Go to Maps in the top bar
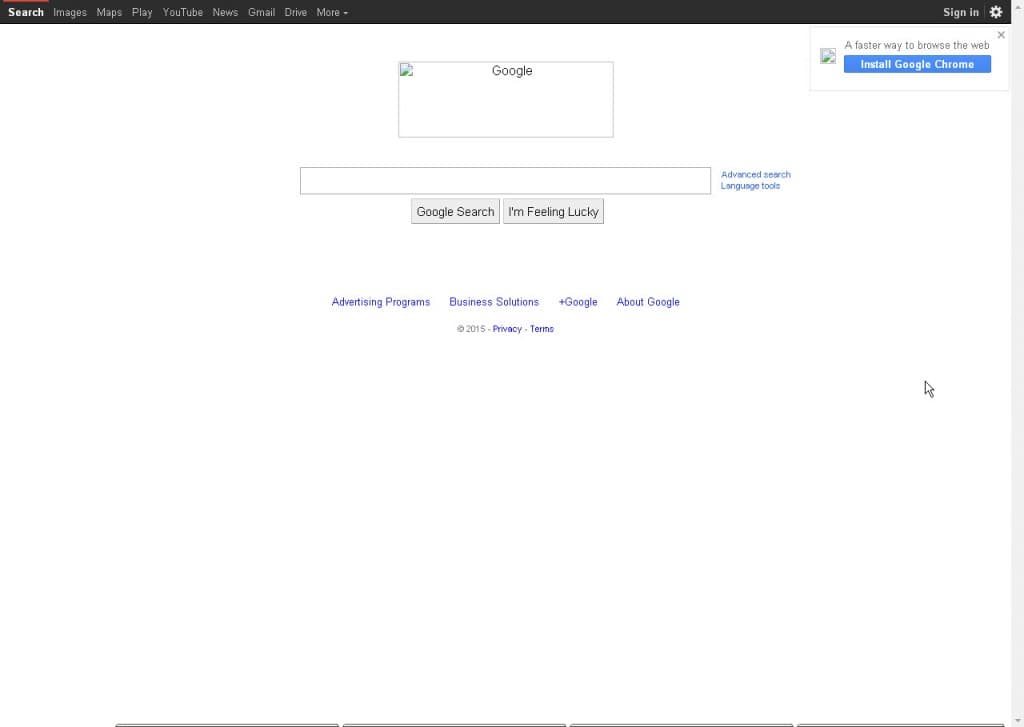Screen dimensions: 1024x727 tap(109, 12)
